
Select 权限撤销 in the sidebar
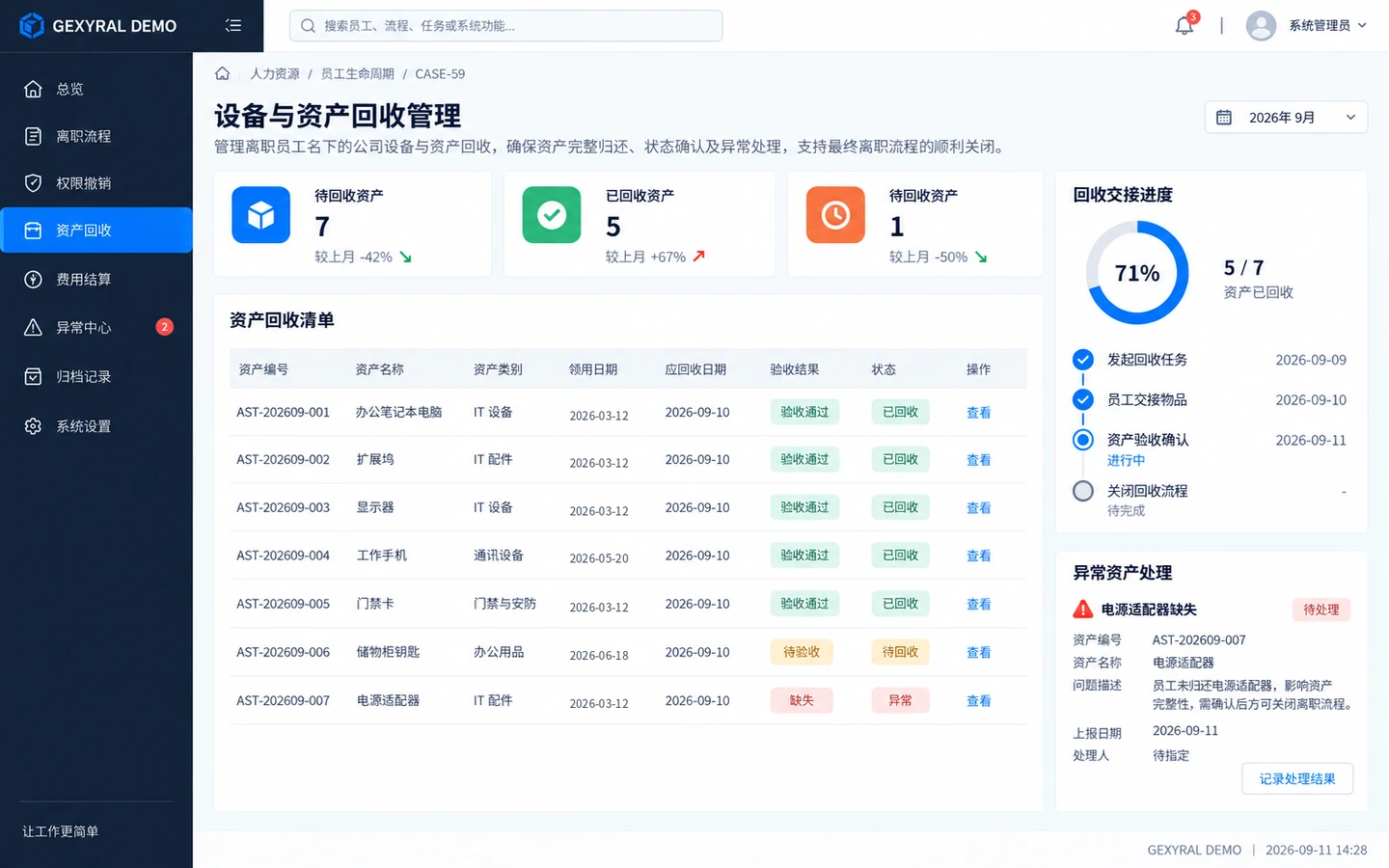(96, 183)
